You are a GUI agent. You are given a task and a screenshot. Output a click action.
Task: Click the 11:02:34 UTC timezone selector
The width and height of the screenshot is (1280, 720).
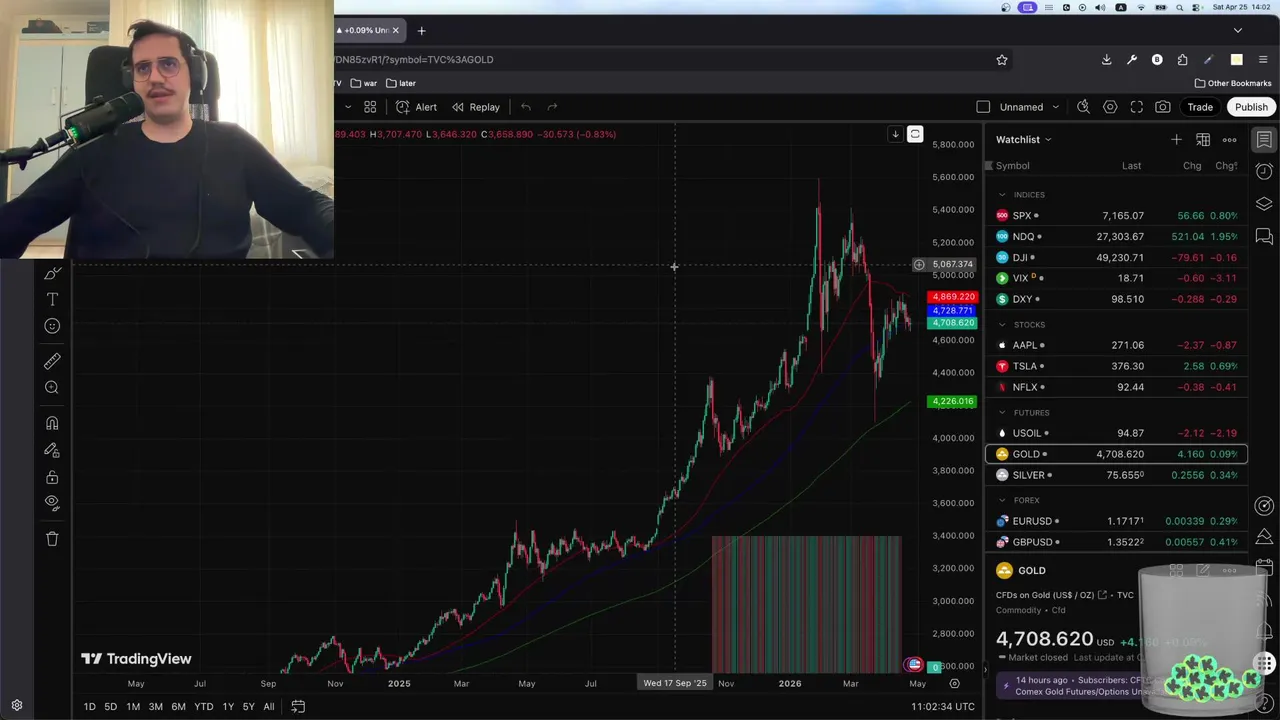click(x=942, y=707)
